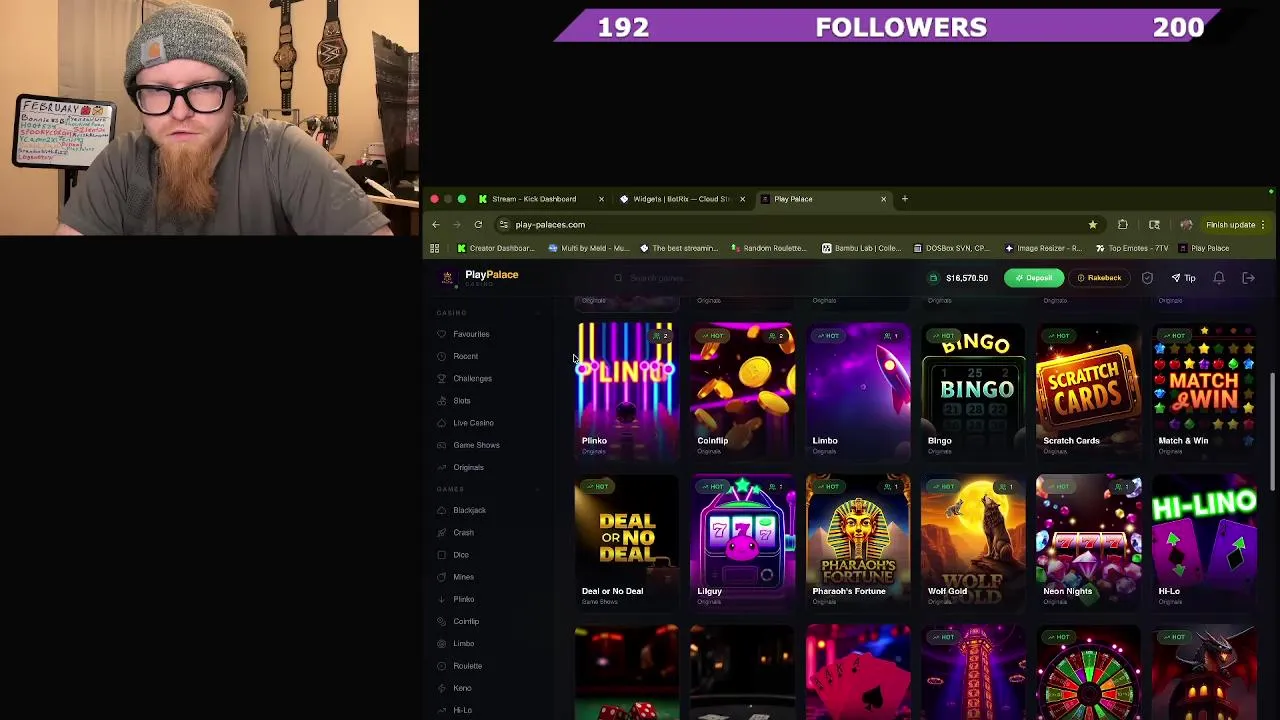Open the Chrome three-dot menu
Image resolution: width=1280 pixels, height=720 pixels.
1264,225
